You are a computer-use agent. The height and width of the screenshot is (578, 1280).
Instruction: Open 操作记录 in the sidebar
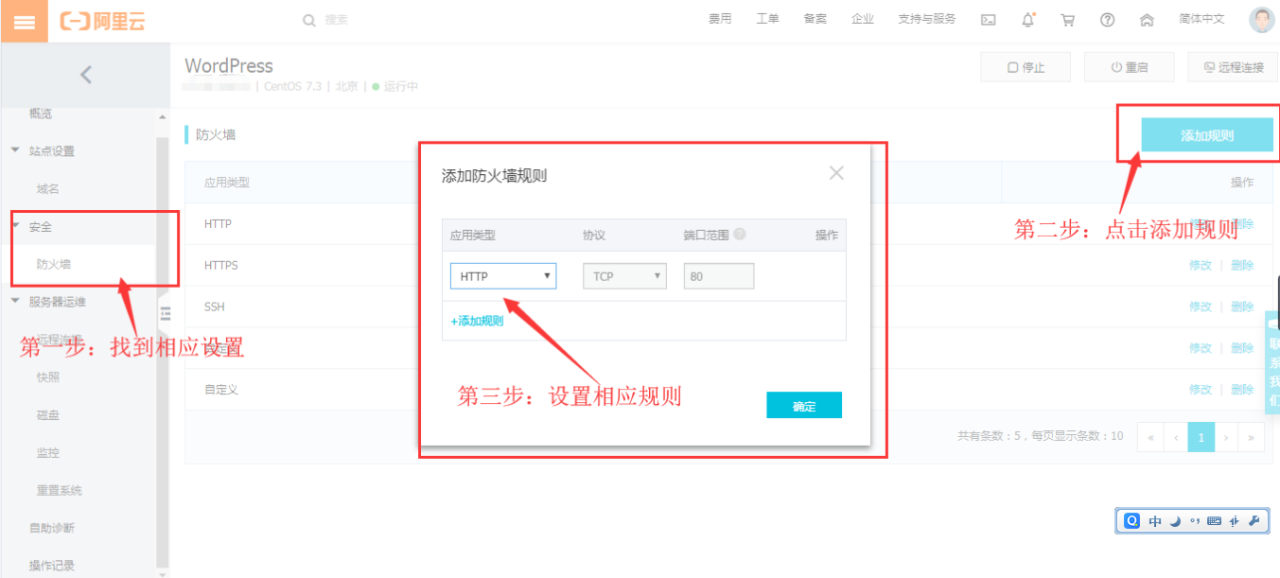click(x=52, y=566)
